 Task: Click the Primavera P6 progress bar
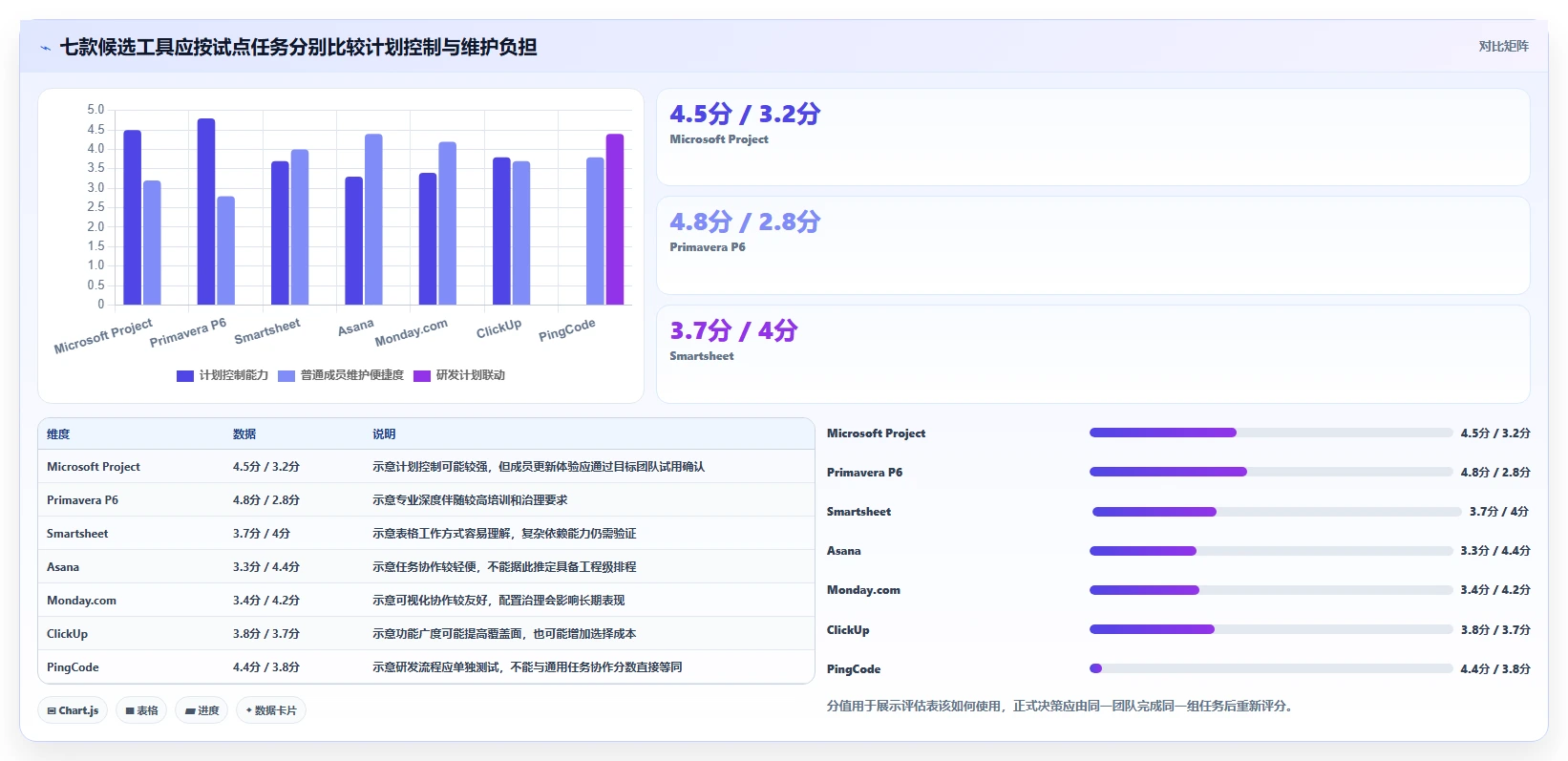tap(1271, 472)
